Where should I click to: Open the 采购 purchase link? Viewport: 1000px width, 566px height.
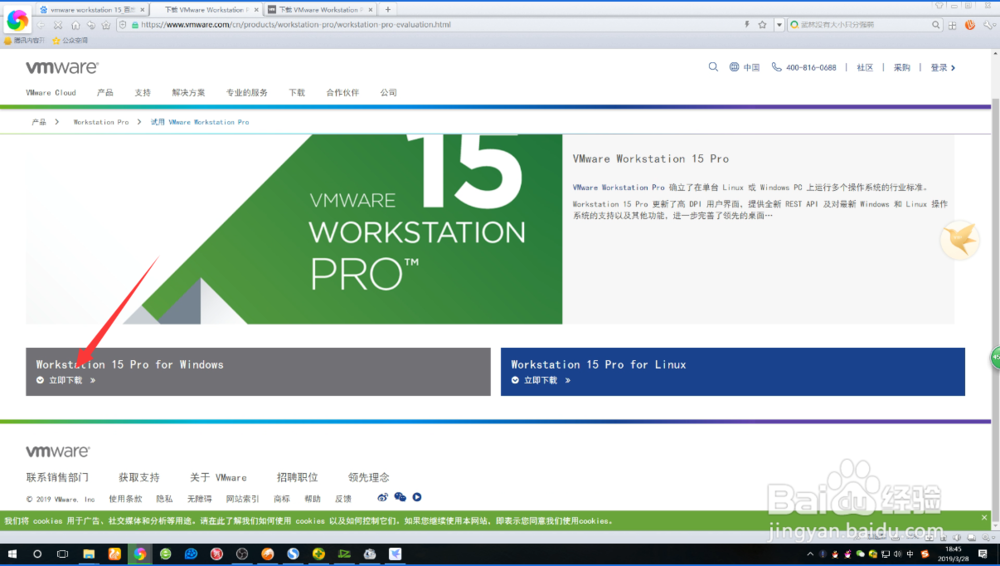pos(902,67)
